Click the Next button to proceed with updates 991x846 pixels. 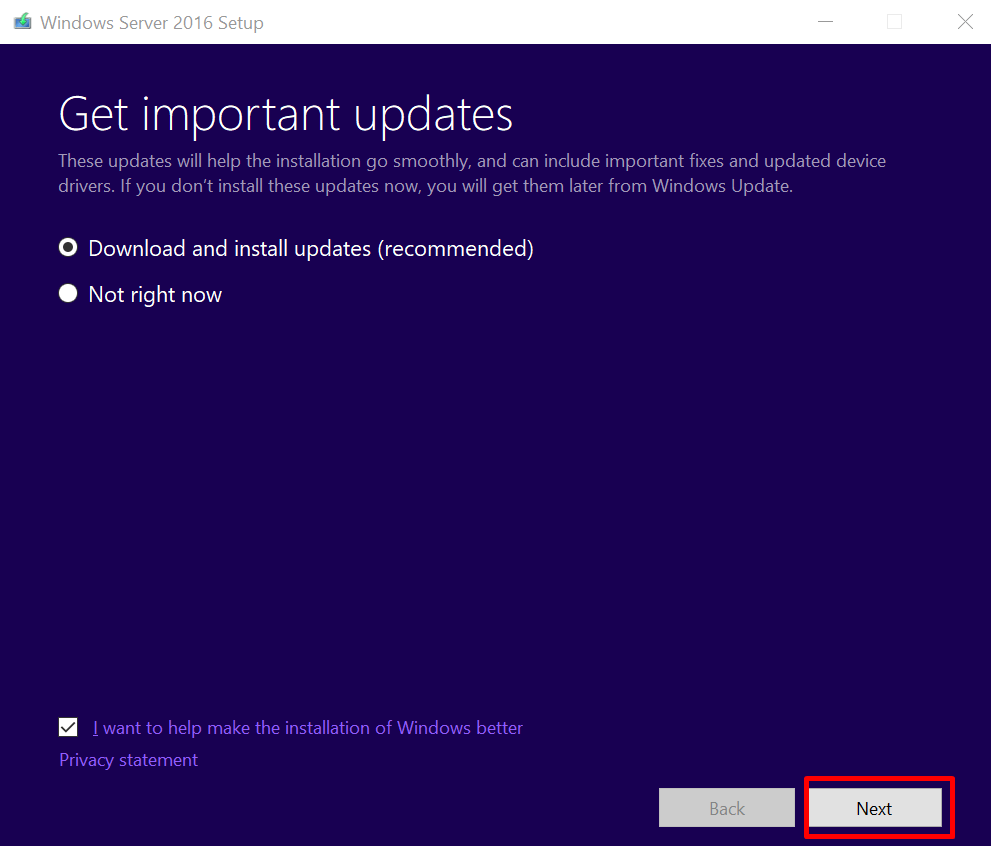pyautogui.click(x=873, y=807)
